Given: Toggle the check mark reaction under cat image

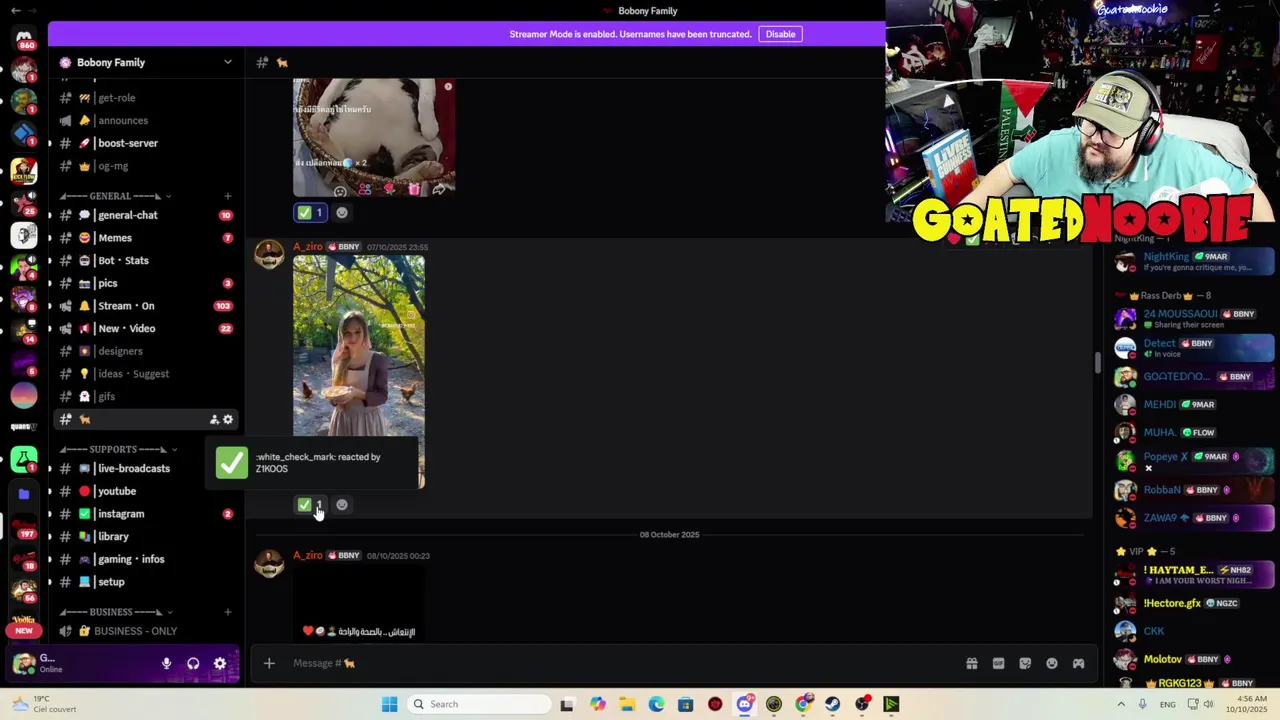Looking at the screenshot, I should 310,212.
